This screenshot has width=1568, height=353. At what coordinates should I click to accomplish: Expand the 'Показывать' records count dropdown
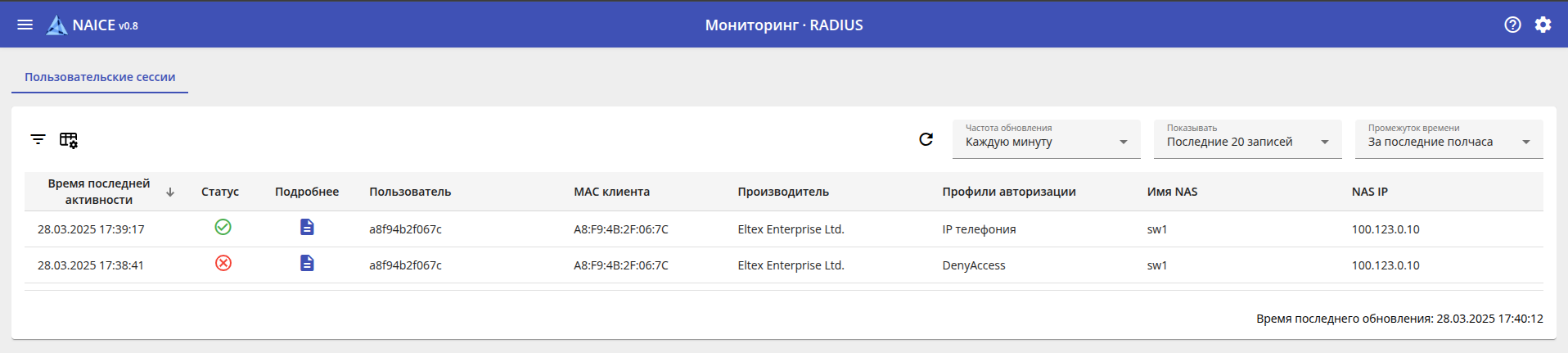1247,139
